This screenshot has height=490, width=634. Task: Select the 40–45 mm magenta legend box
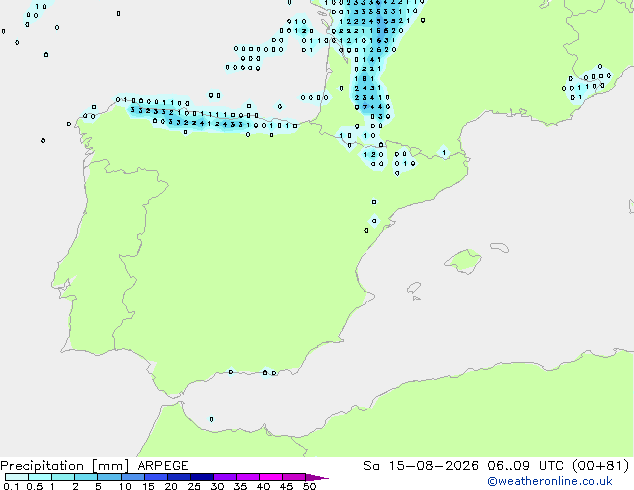click(x=271, y=477)
